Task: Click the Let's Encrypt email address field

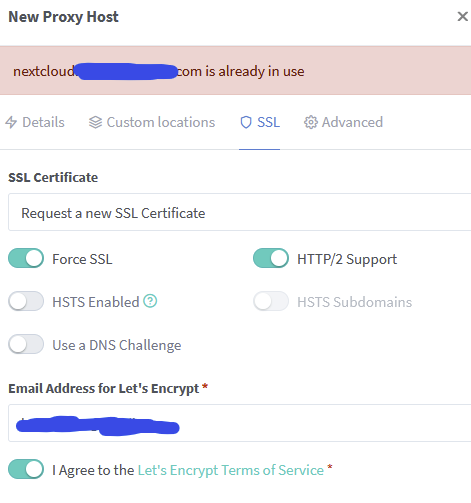Action: pyautogui.click(x=240, y=423)
